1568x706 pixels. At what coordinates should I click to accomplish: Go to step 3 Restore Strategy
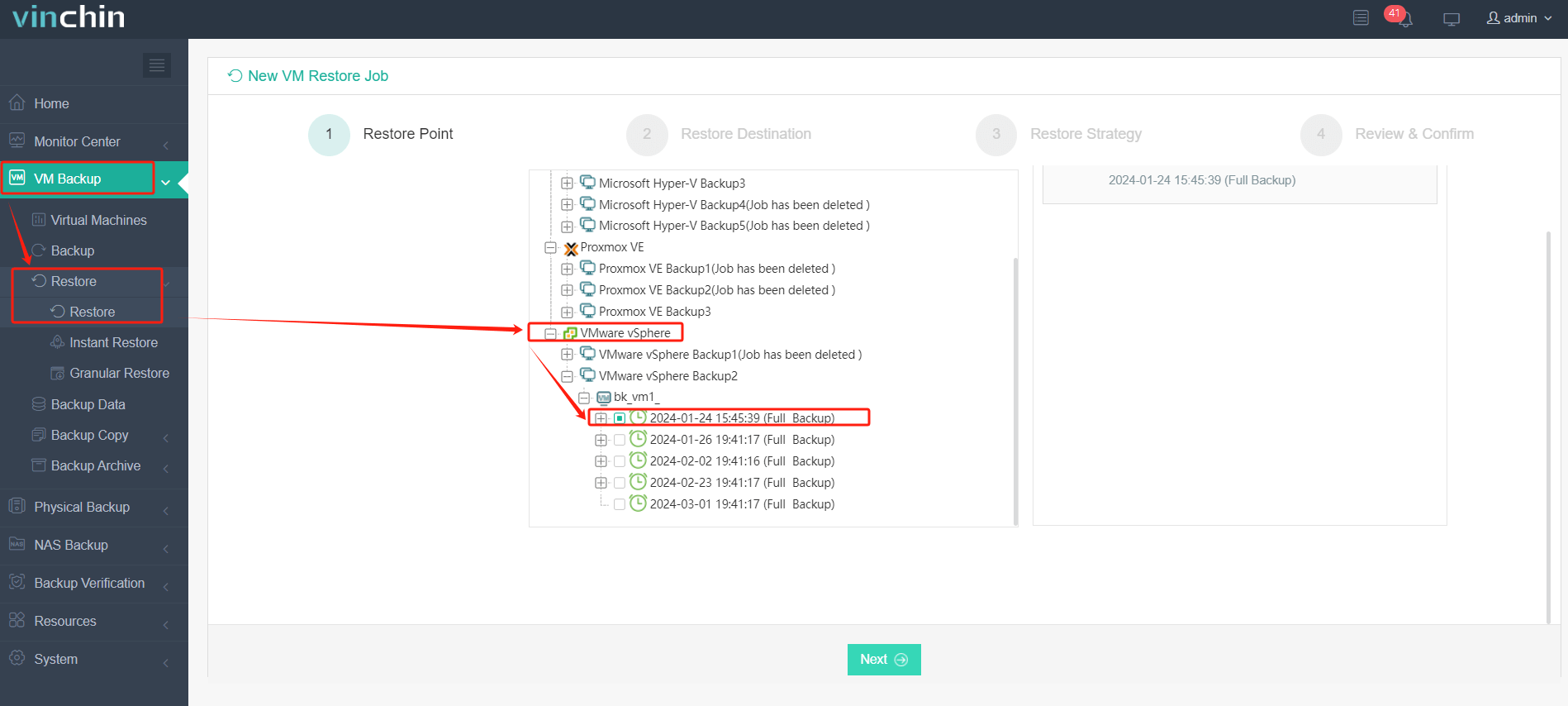(1059, 134)
